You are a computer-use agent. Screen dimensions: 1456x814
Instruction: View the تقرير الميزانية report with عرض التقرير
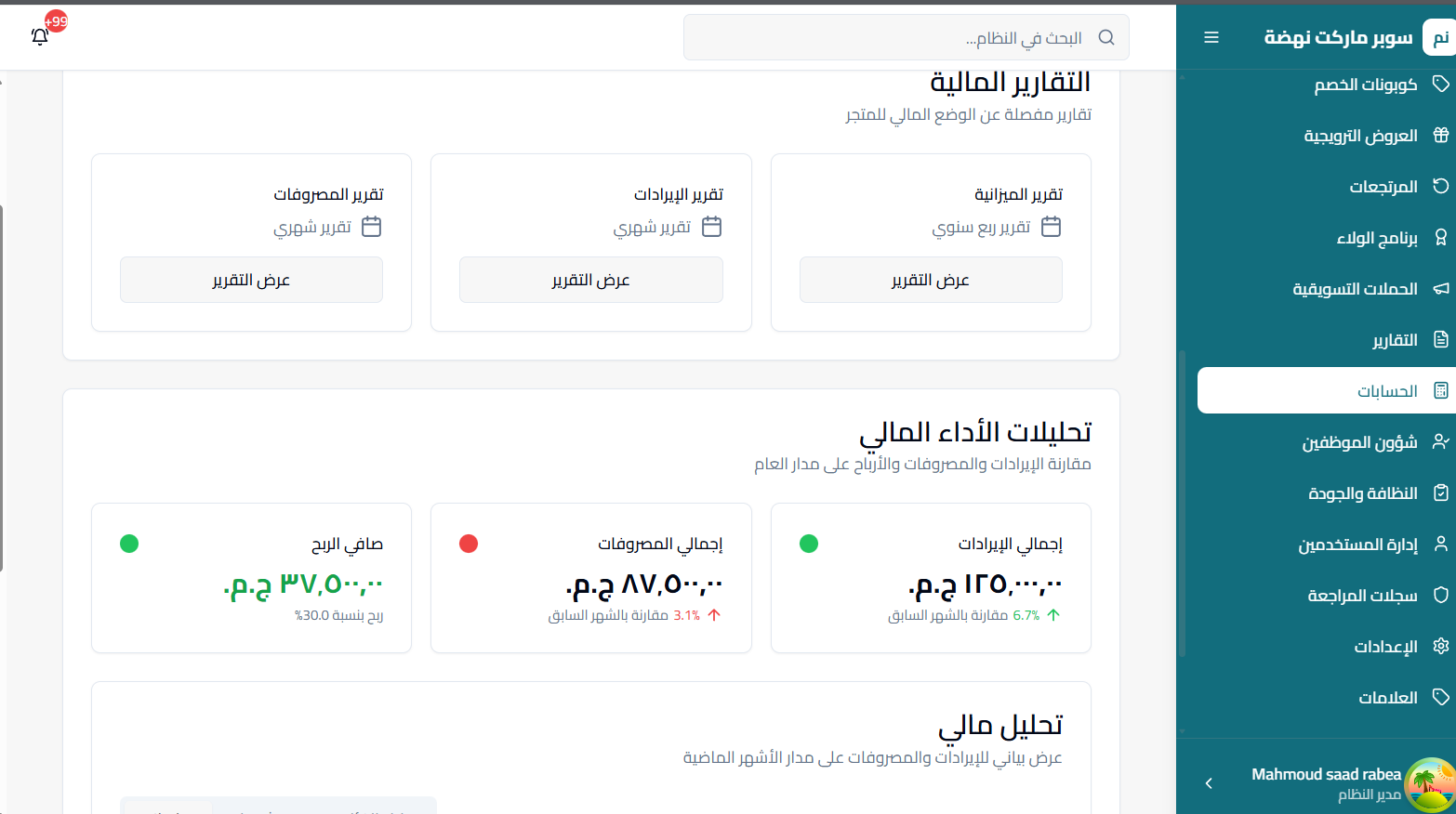(x=931, y=280)
